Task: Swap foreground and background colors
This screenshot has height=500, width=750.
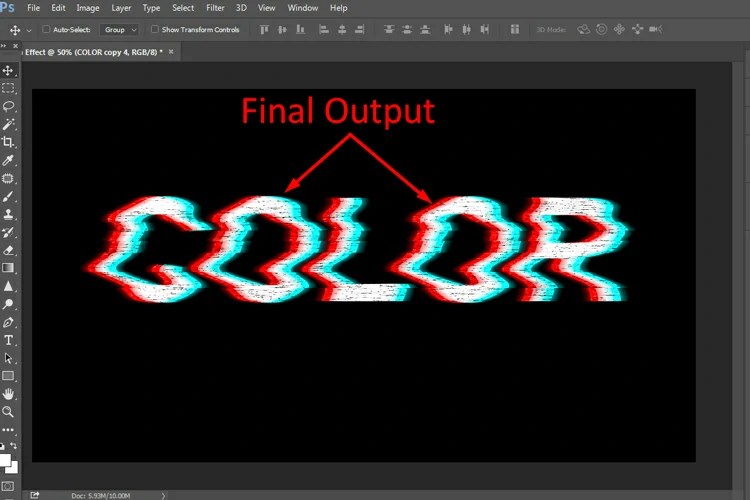Action: 13,446
